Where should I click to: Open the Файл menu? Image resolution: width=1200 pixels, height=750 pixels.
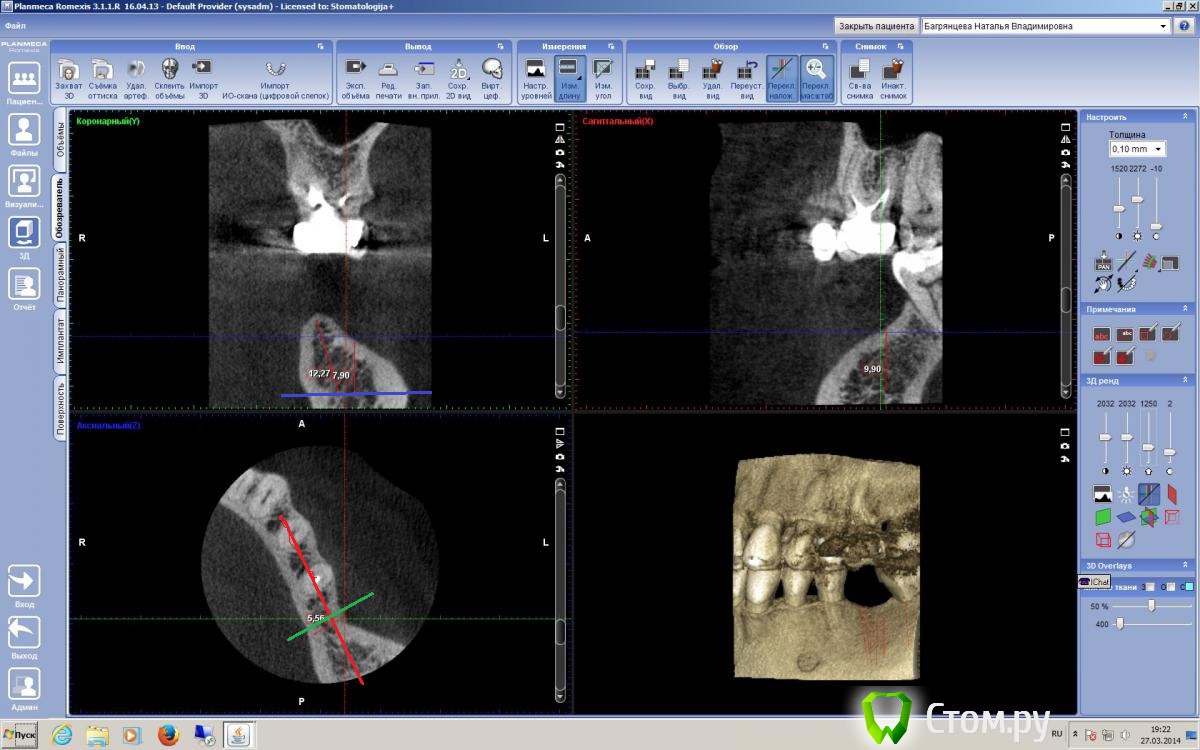[x=15, y=24]
